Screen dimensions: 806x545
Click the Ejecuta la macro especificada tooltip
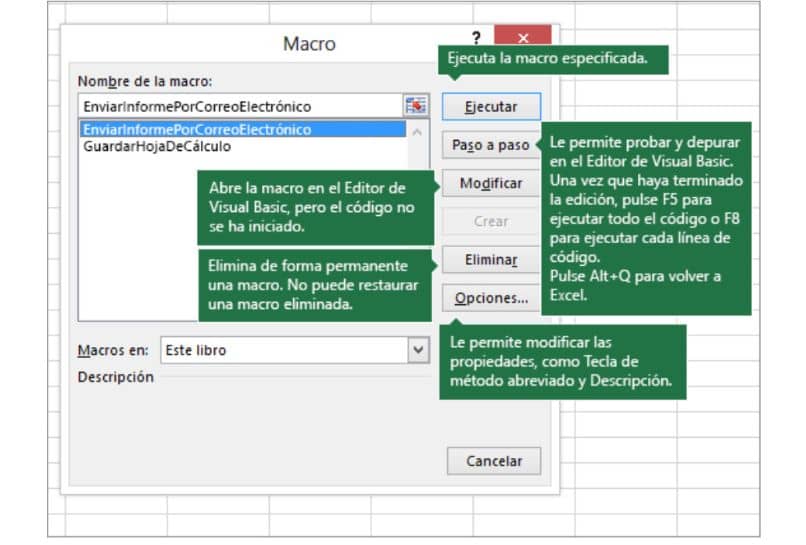point(553,60)
